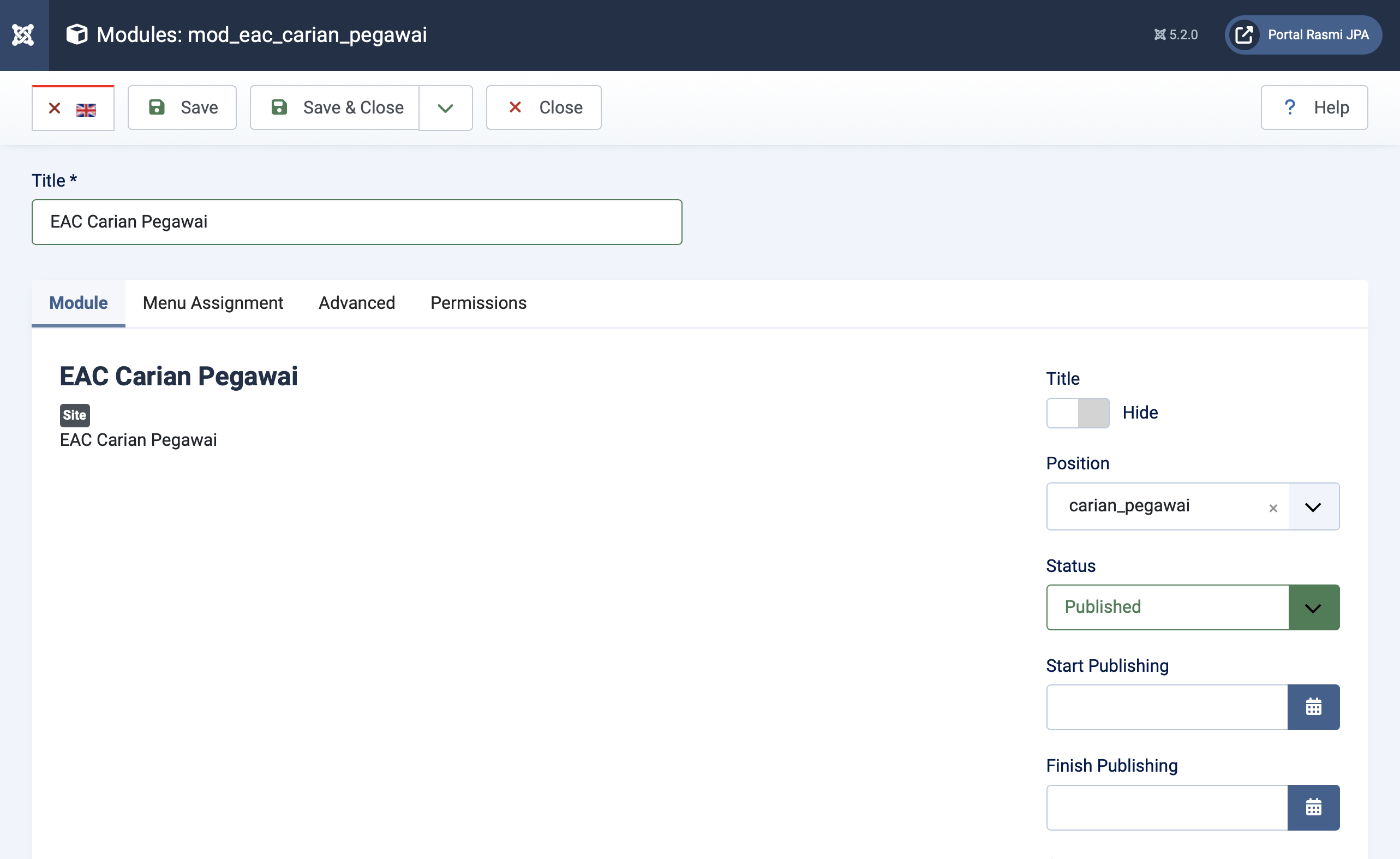Screen dimensions: 1400x859
Task: Open the Position dropdown list
Action: (x=1313, y=506)
